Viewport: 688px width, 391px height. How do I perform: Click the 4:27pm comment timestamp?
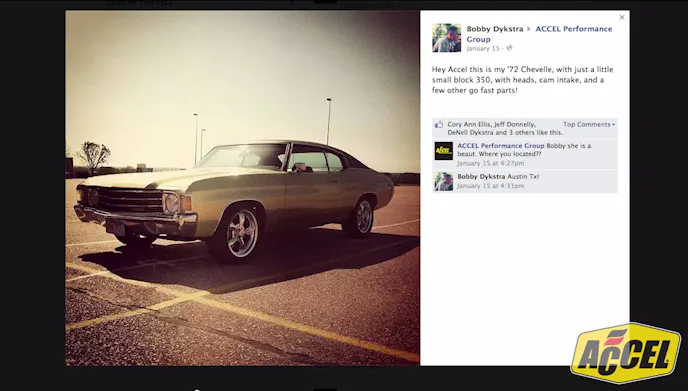point(490,163)
